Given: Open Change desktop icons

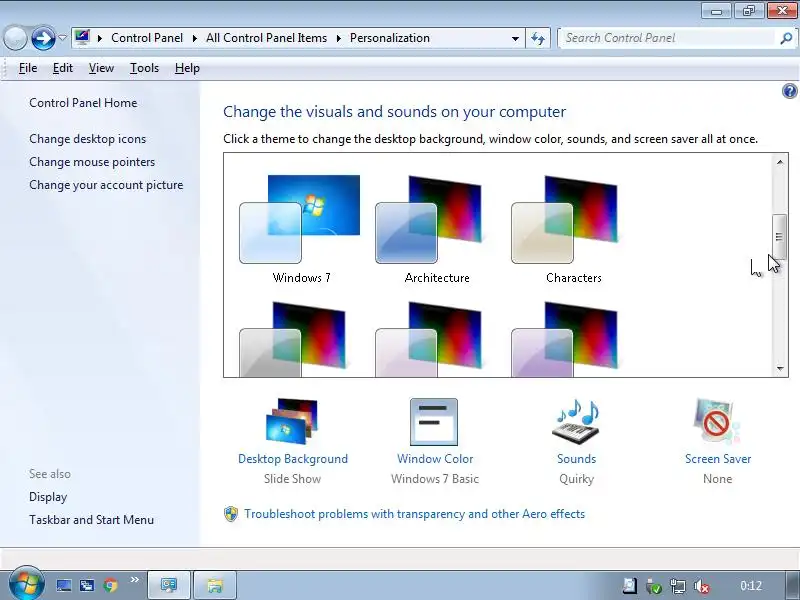Looking at the screenshot, I should [87, 139].
